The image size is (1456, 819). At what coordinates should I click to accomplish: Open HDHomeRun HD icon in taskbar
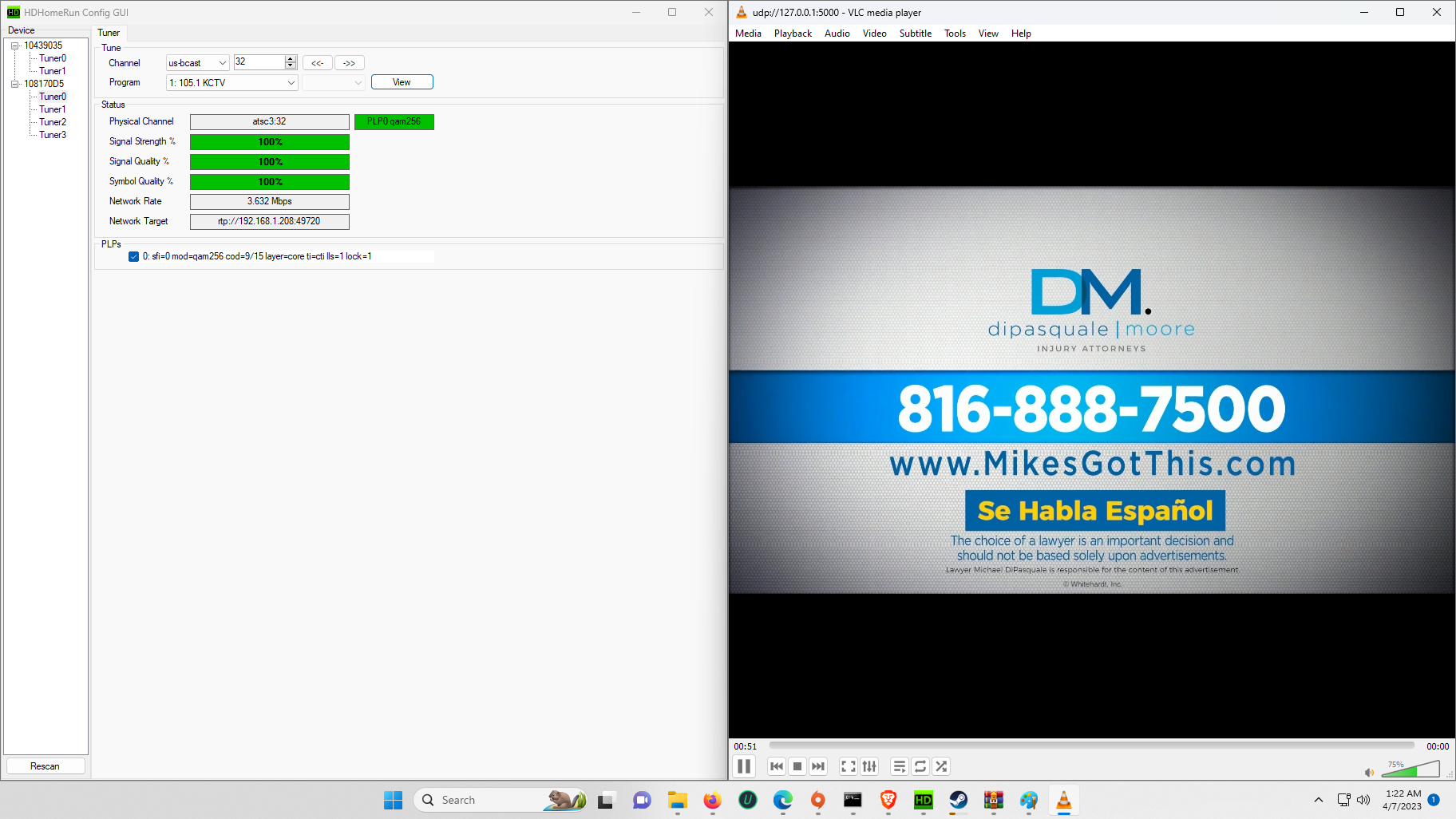tap(924, 800)
